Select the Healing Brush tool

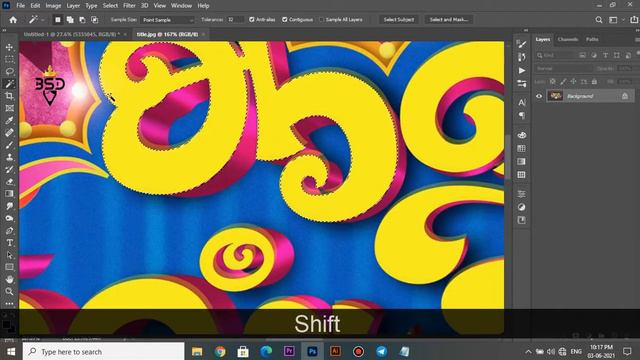click(9, 133)
